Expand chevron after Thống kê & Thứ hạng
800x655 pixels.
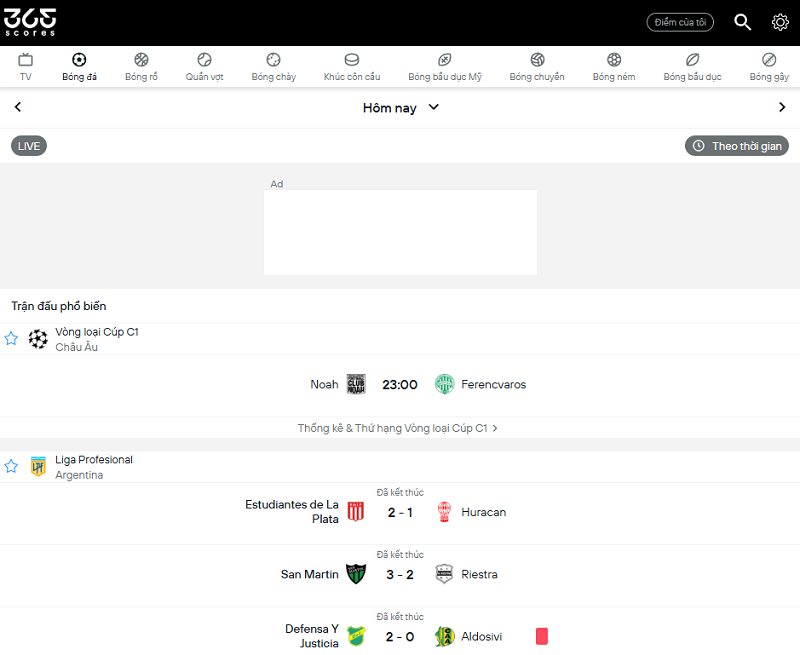pyautogui.click(x=494, y=429)
